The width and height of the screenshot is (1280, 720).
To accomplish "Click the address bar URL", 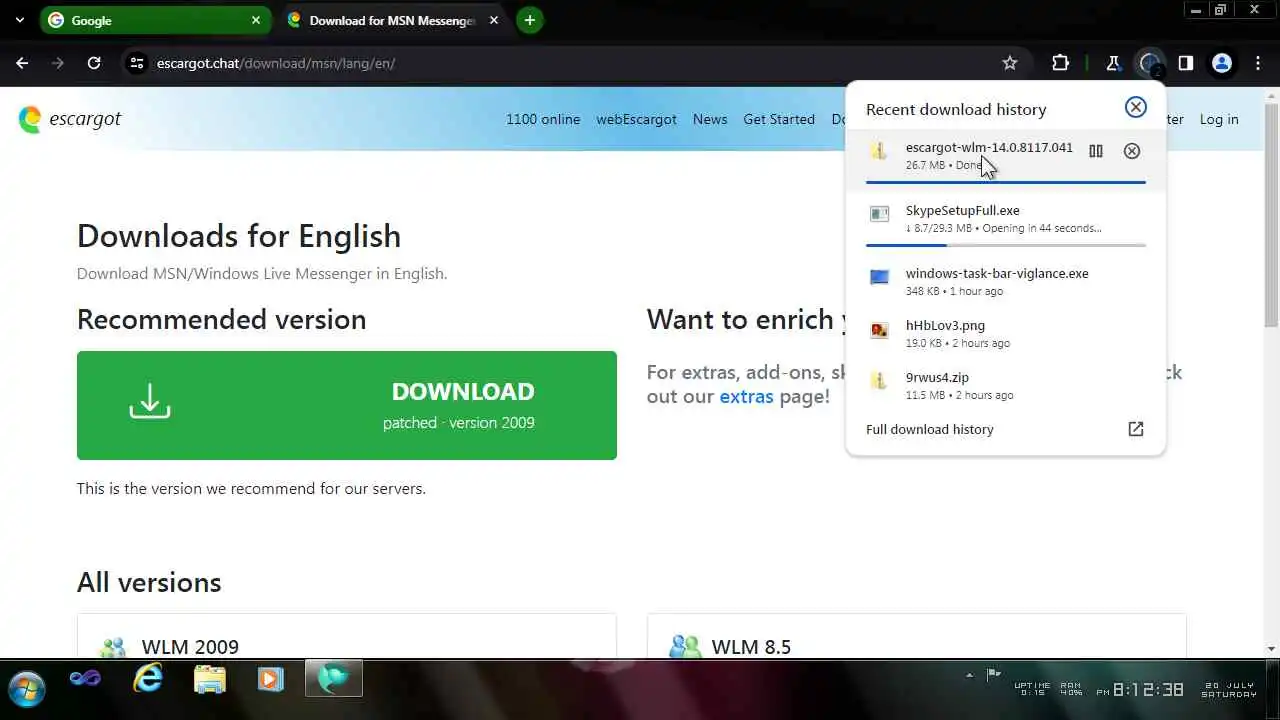I will (276, 63).
